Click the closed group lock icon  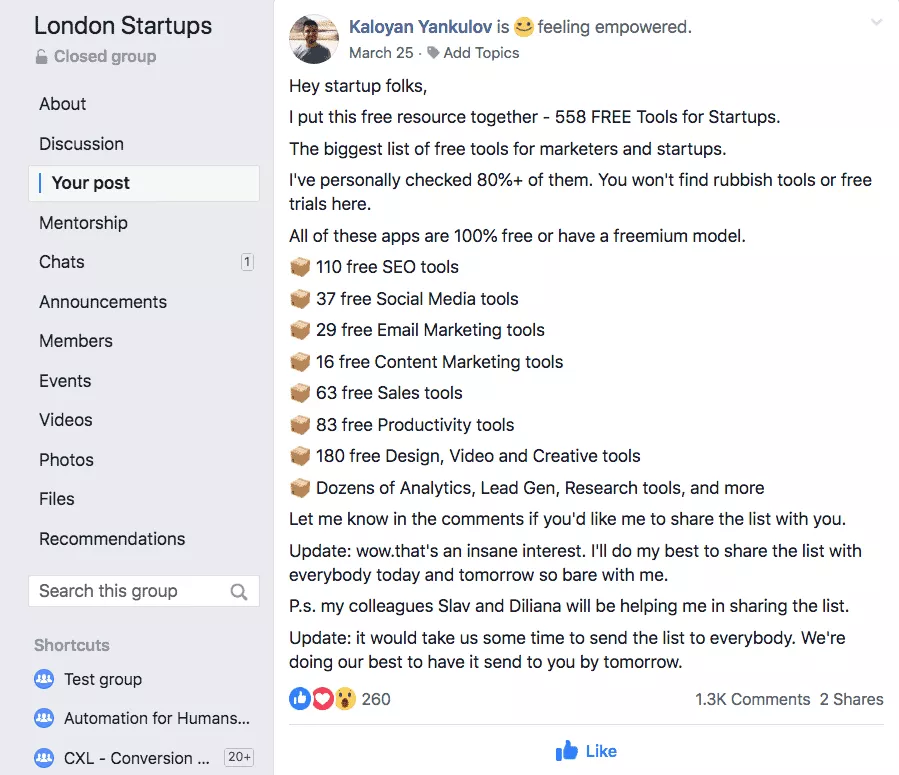coord(41,57)
